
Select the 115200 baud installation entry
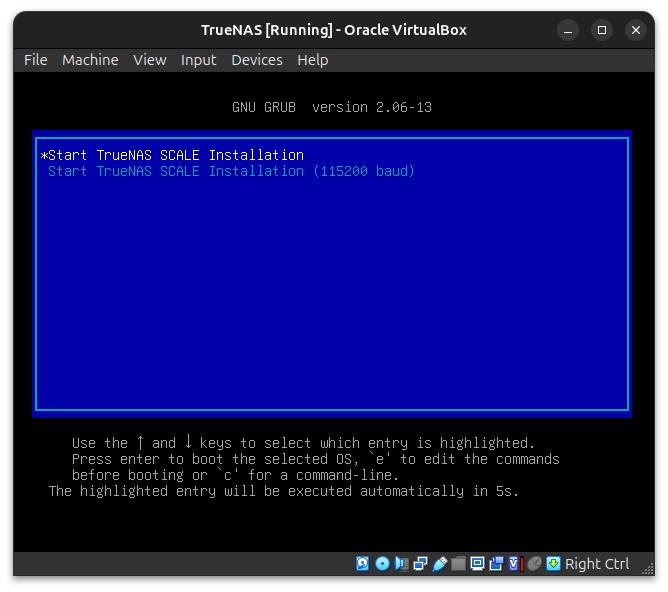click(231, 171)
